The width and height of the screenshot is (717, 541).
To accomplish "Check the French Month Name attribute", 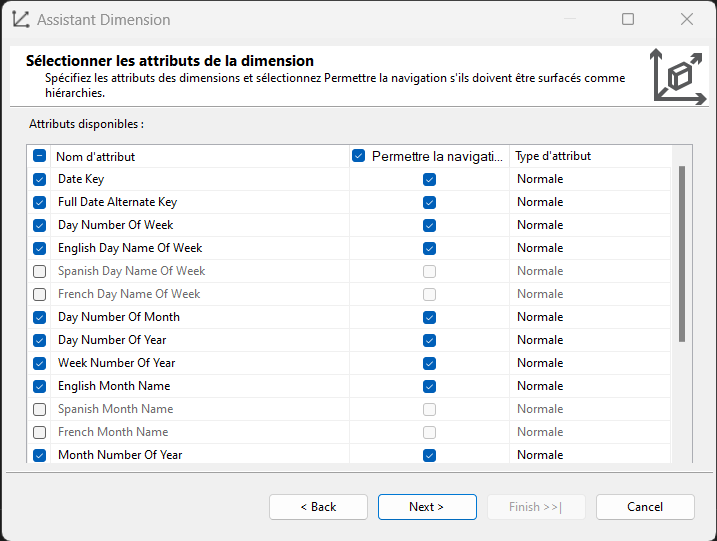I will (x=40, y=432).
